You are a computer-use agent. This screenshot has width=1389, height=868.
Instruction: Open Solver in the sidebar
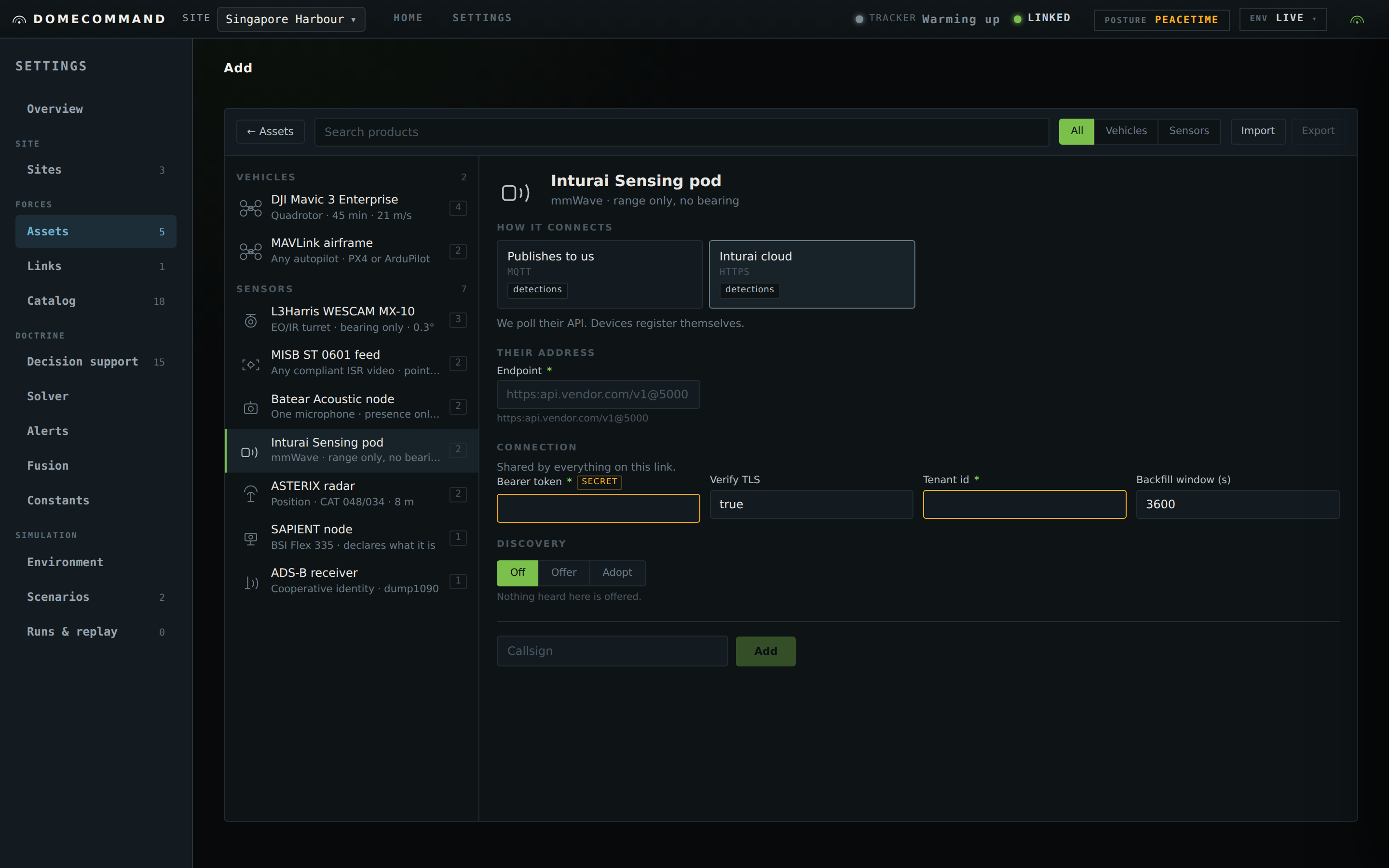tap(95, 396)
